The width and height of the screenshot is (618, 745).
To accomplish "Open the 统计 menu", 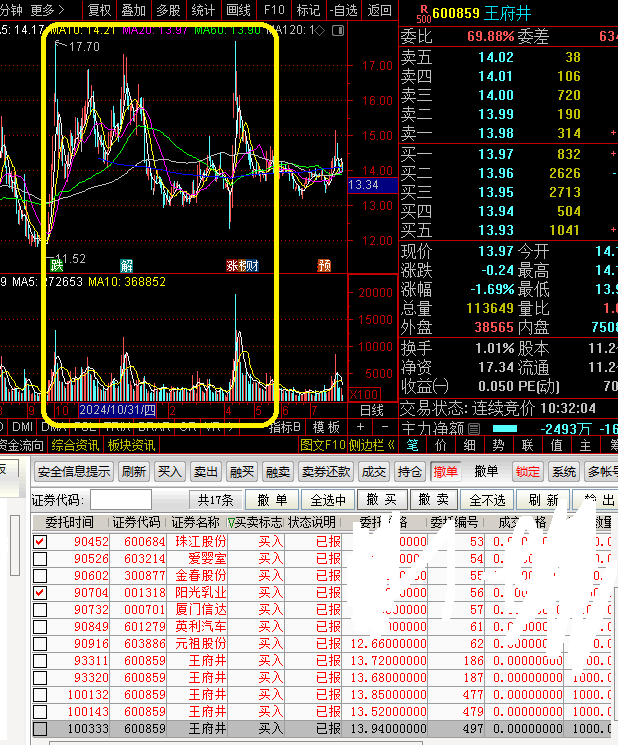I will pyautogui.click(x=203, y=10).
